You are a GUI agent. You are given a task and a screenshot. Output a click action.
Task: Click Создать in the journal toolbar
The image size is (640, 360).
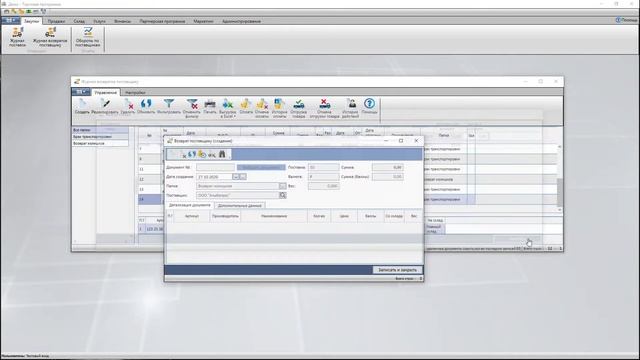click(82, 107)
